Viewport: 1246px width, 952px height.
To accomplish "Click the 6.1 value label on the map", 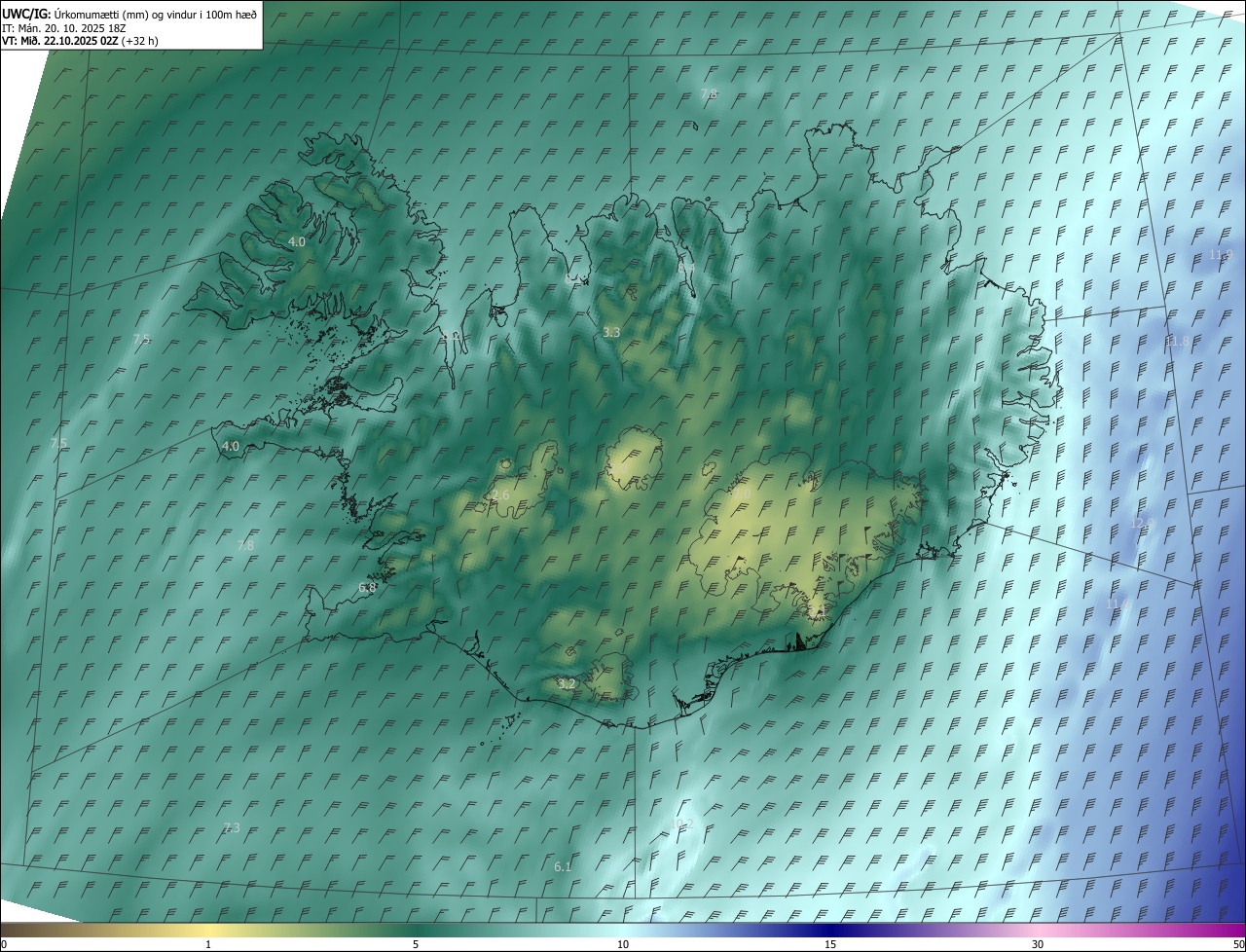I will (563, 866).
